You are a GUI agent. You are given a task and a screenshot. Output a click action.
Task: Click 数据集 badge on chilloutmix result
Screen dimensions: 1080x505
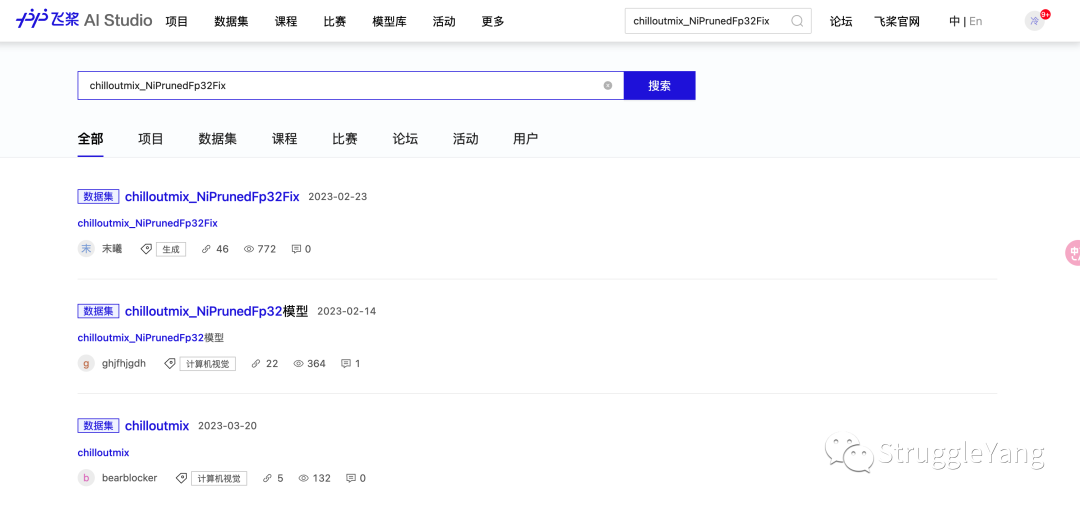(98, 425)
